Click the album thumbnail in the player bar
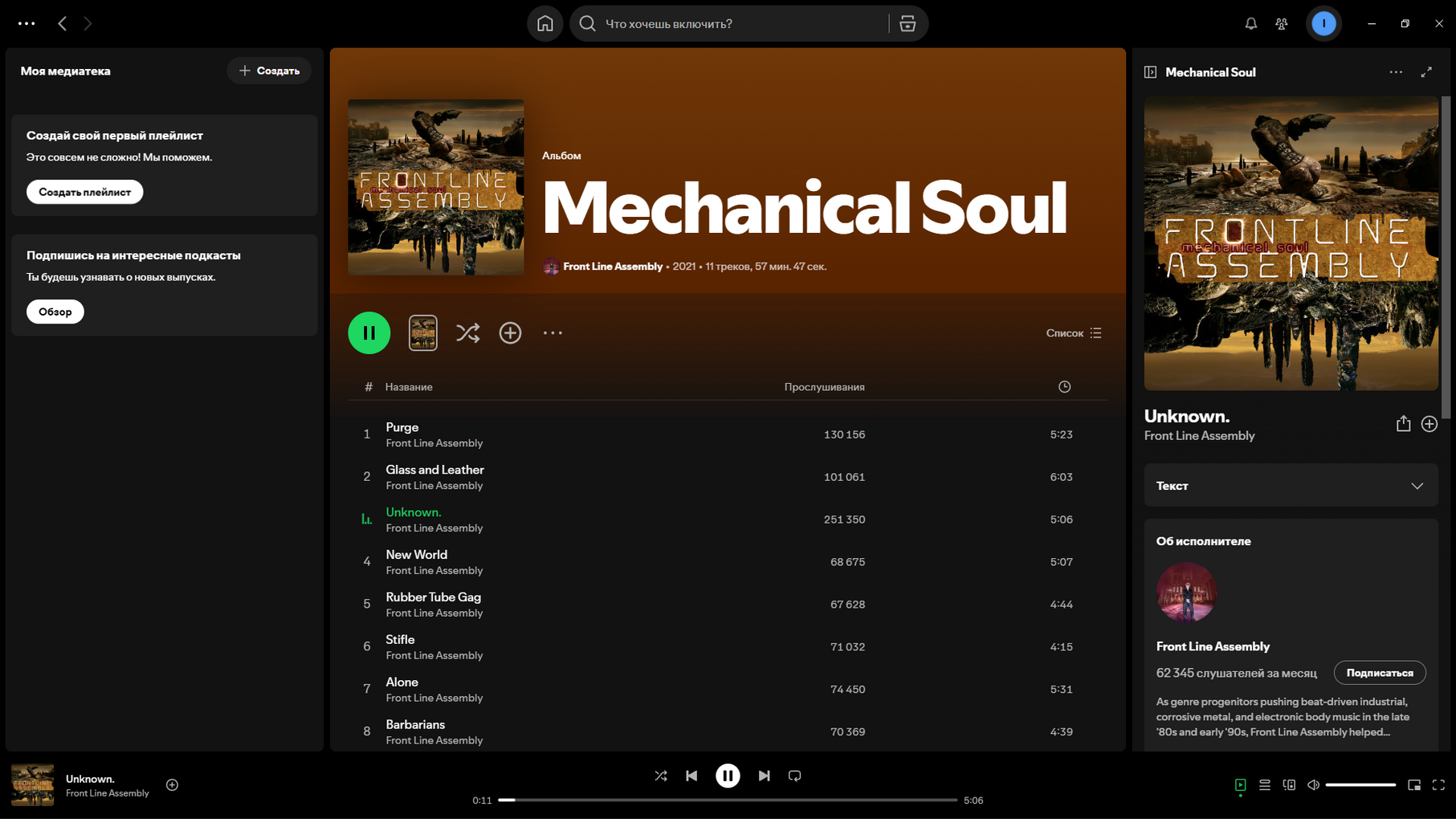The width and height of the screenshot is (1456, 819). pos(32,784)
